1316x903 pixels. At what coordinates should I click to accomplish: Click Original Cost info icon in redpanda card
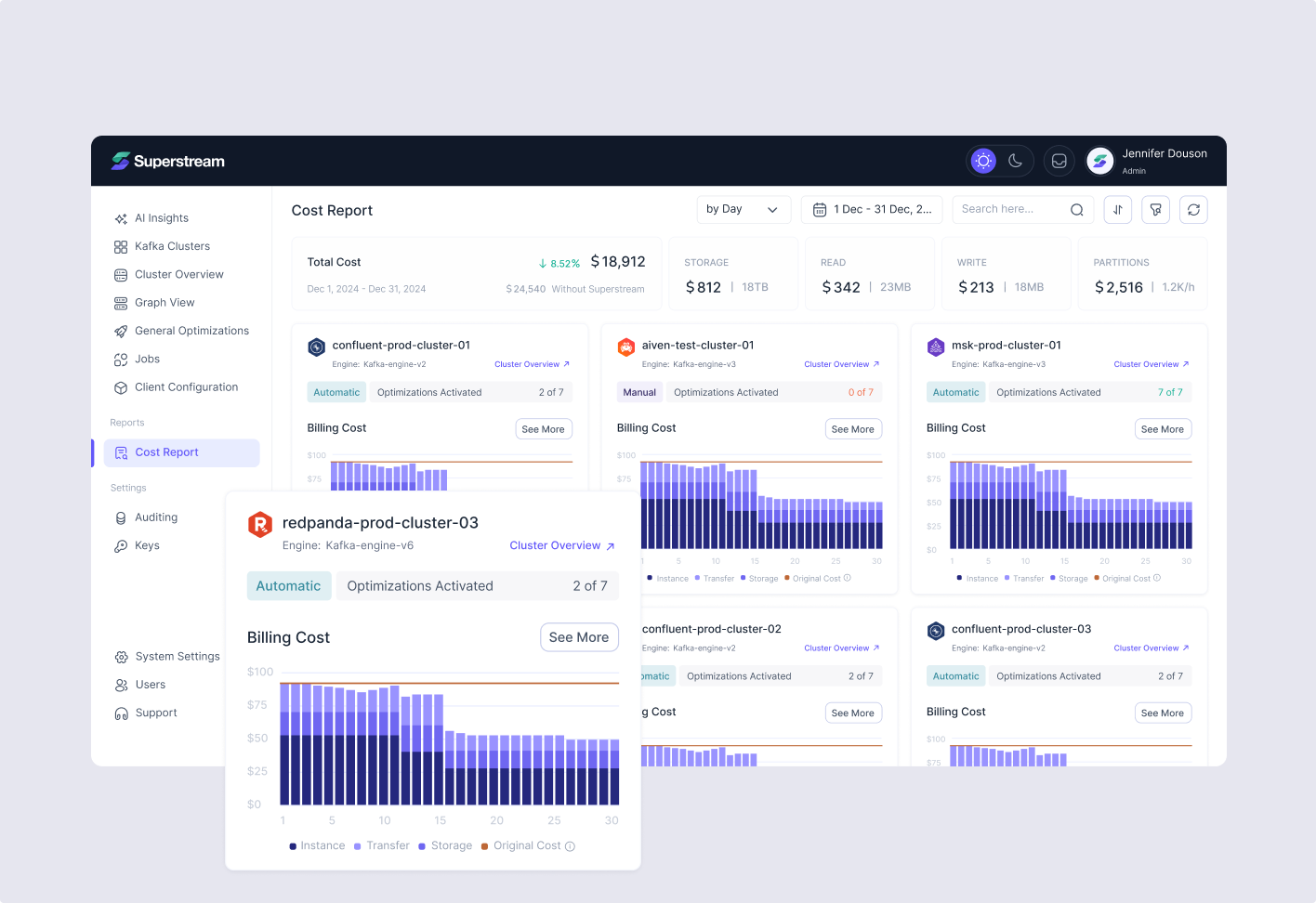(x=571, y=846)
